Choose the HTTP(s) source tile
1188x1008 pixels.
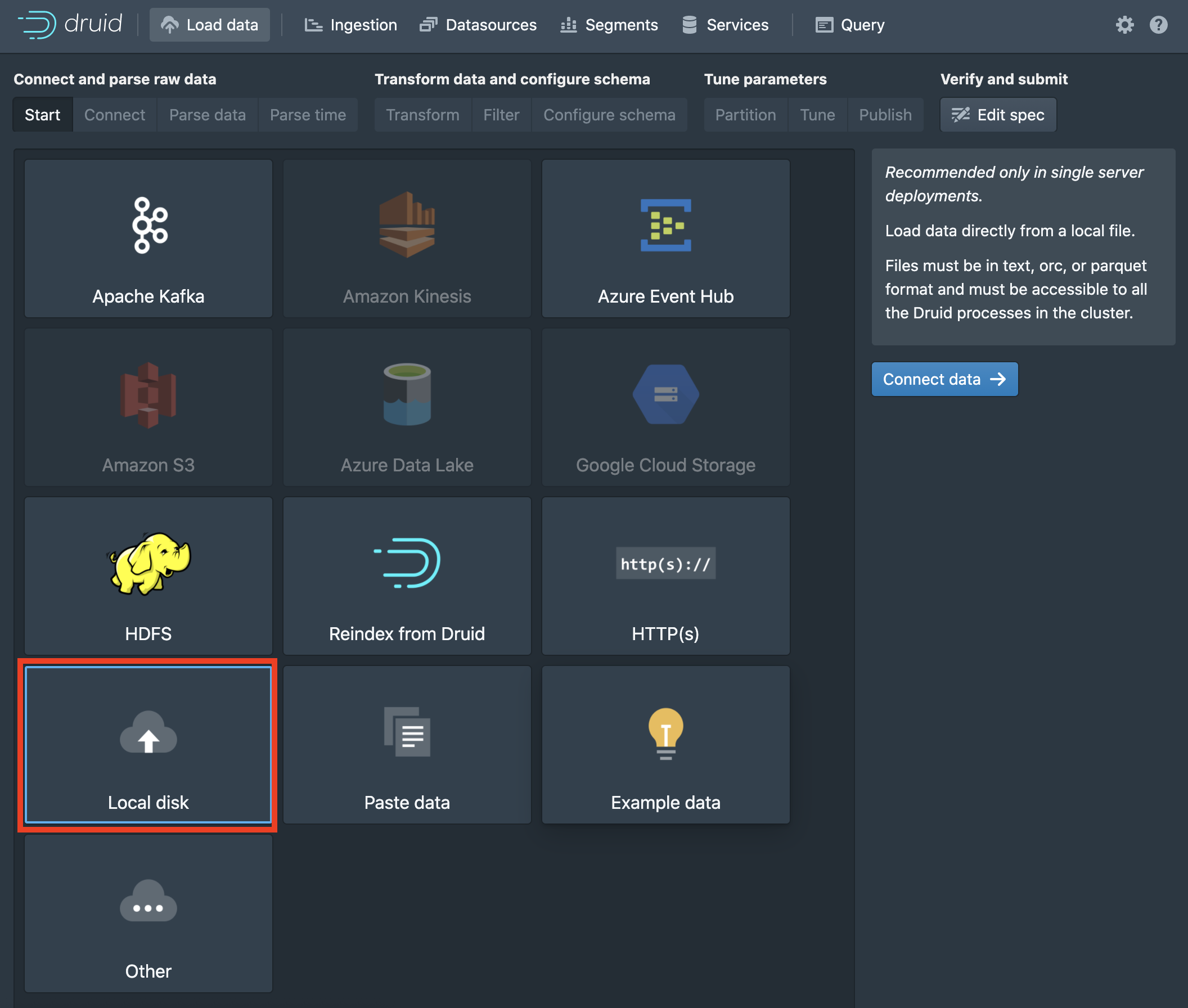pyautogui.click(x=665, y=575)
